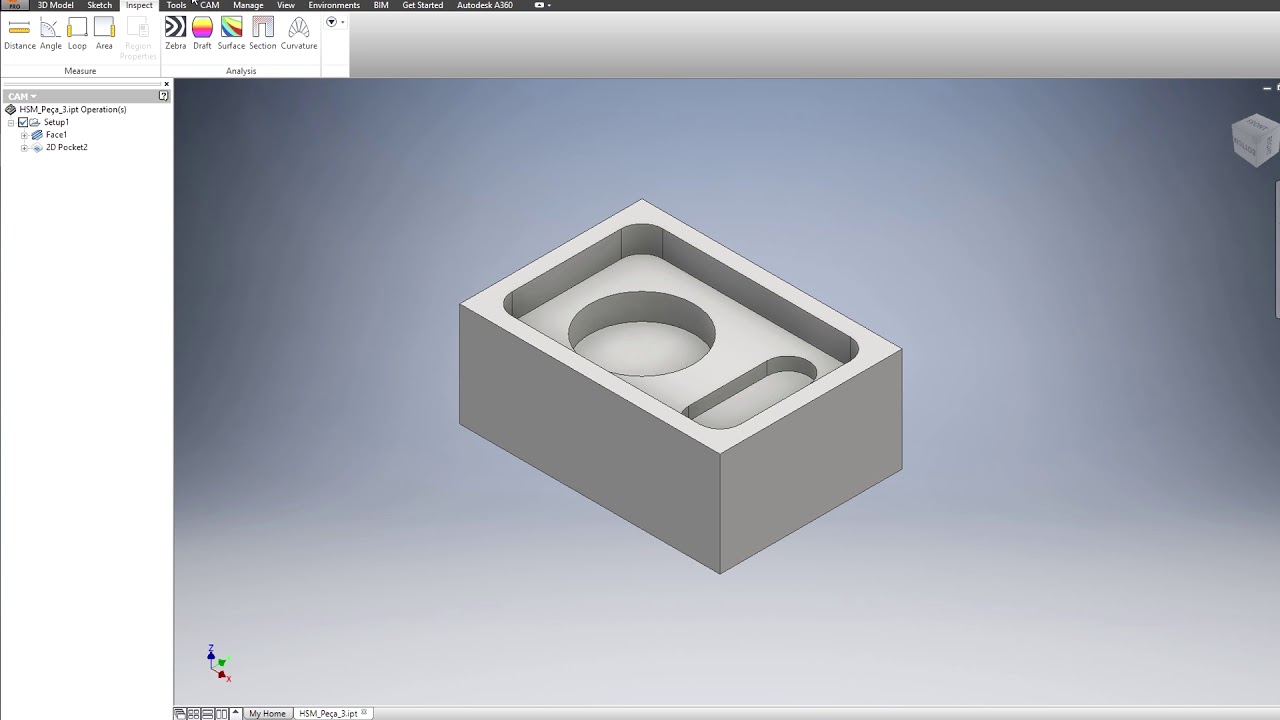Expand the document tabs up arrow
The width and height of the screenshot is (1280, 720).
(x=236, y=714)
